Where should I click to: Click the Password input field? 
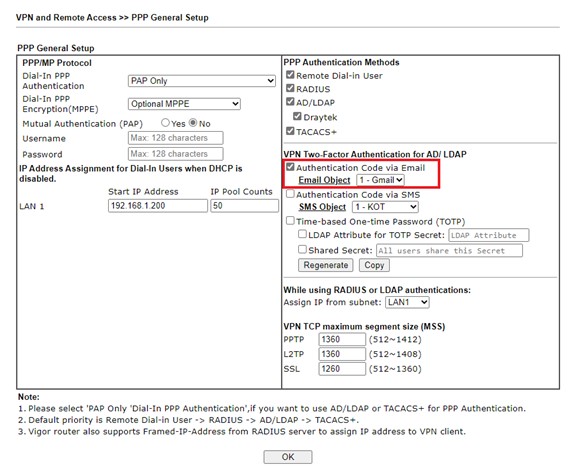point(175,154)
